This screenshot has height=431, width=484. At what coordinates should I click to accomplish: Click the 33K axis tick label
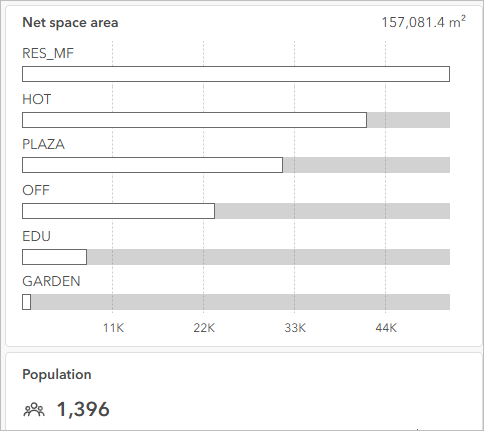(295, 328)
